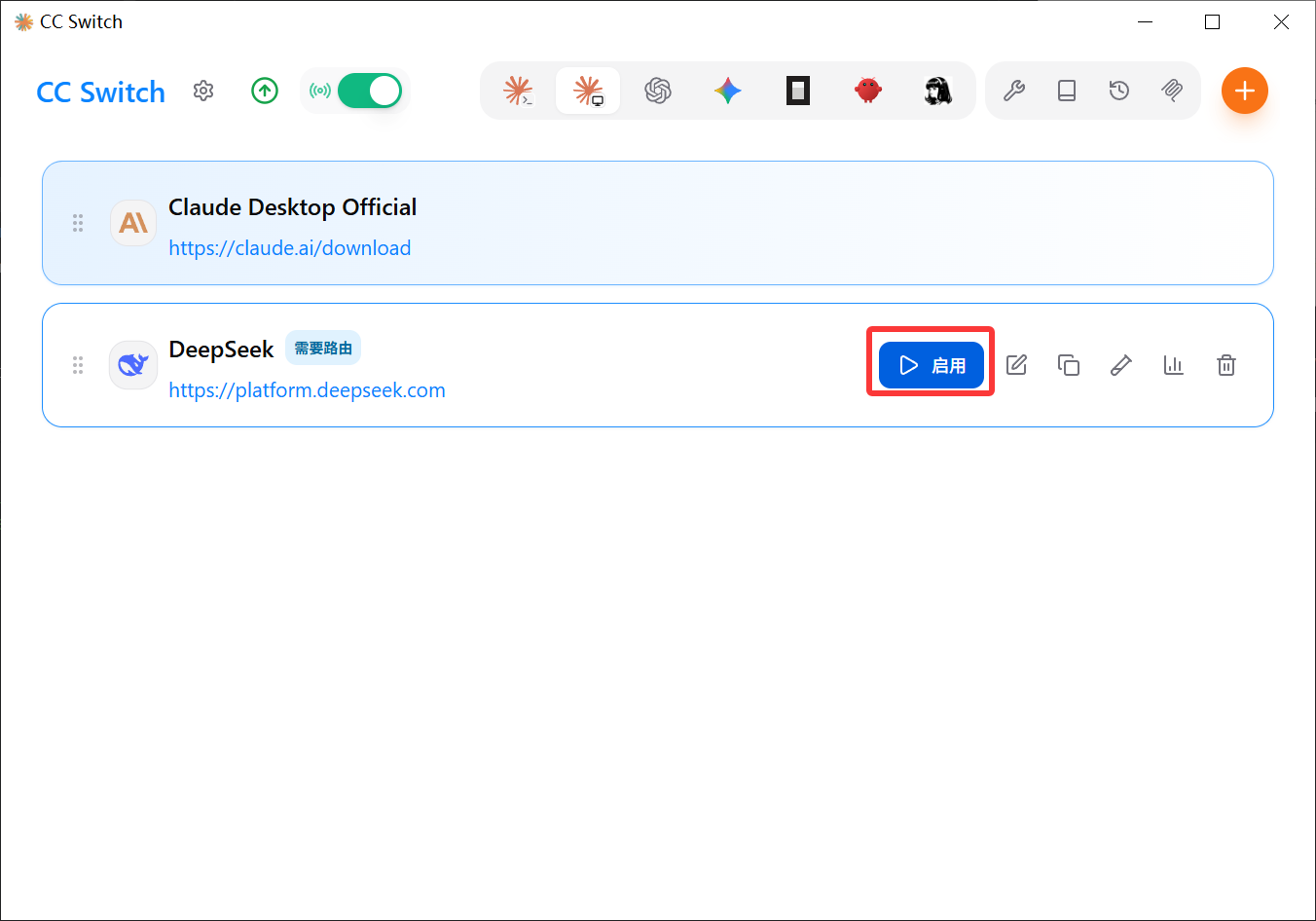Click the DeepSeek whale logo
The width and height of the screenshot is (1316, 921).
coord(133,365)
